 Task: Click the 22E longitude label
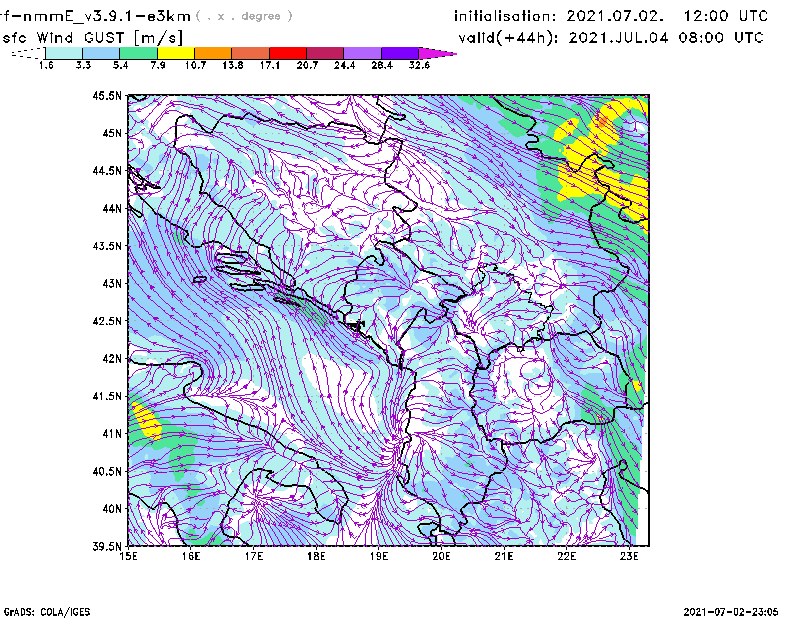coord(567,556)
